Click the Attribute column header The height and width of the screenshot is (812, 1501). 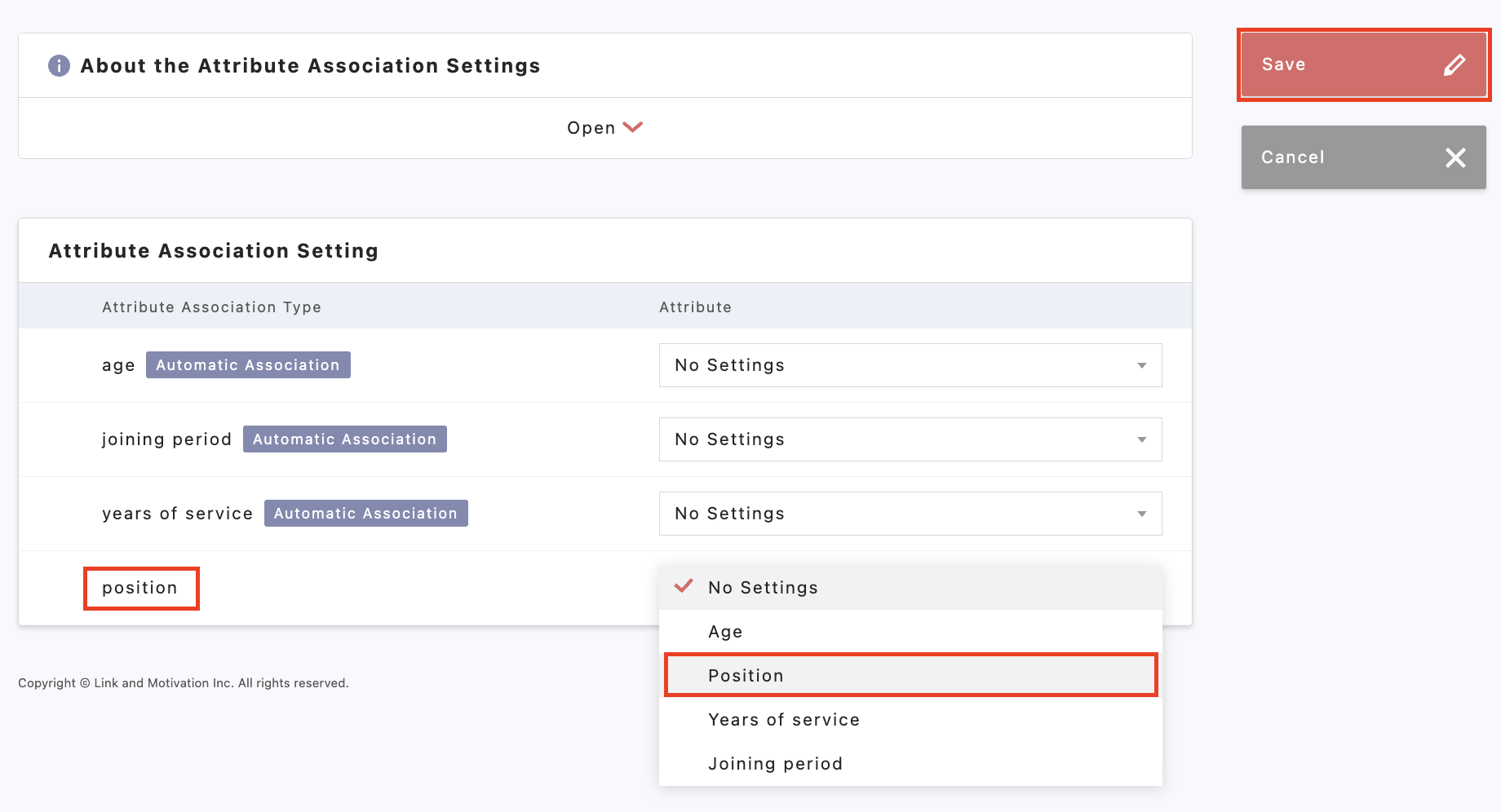tap(695, 307)
